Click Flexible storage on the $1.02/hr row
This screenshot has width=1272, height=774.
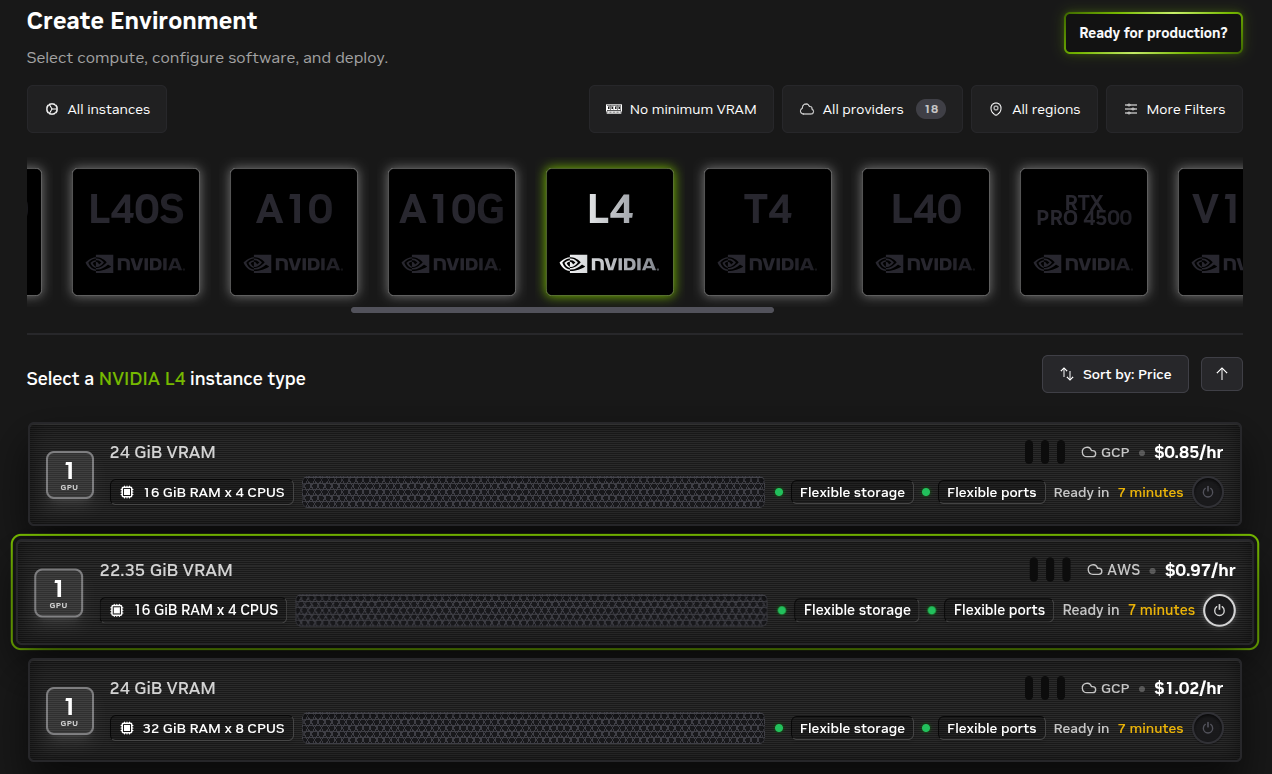(x=852, y=728)
